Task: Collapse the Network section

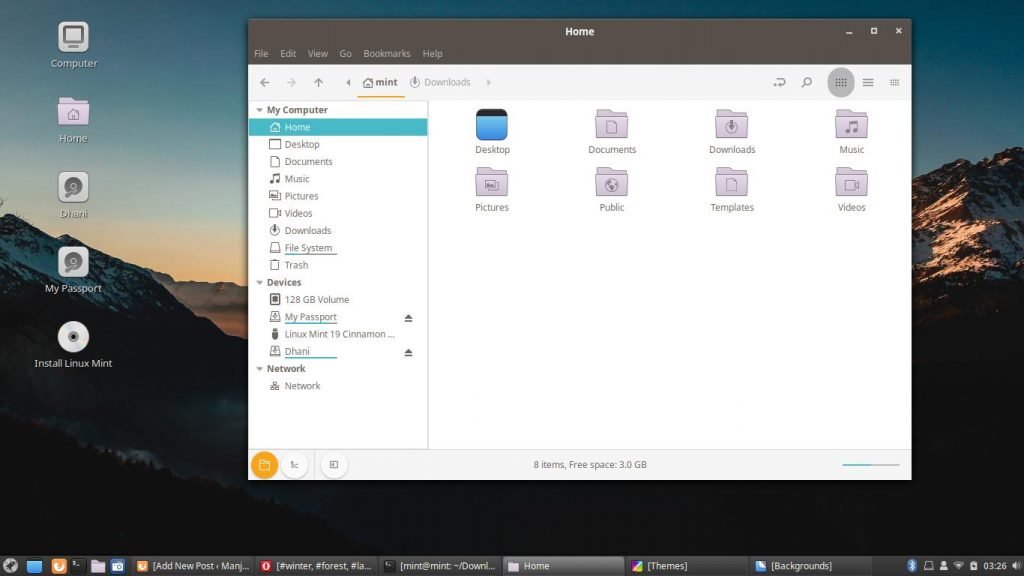Action: tap(260, 368)
